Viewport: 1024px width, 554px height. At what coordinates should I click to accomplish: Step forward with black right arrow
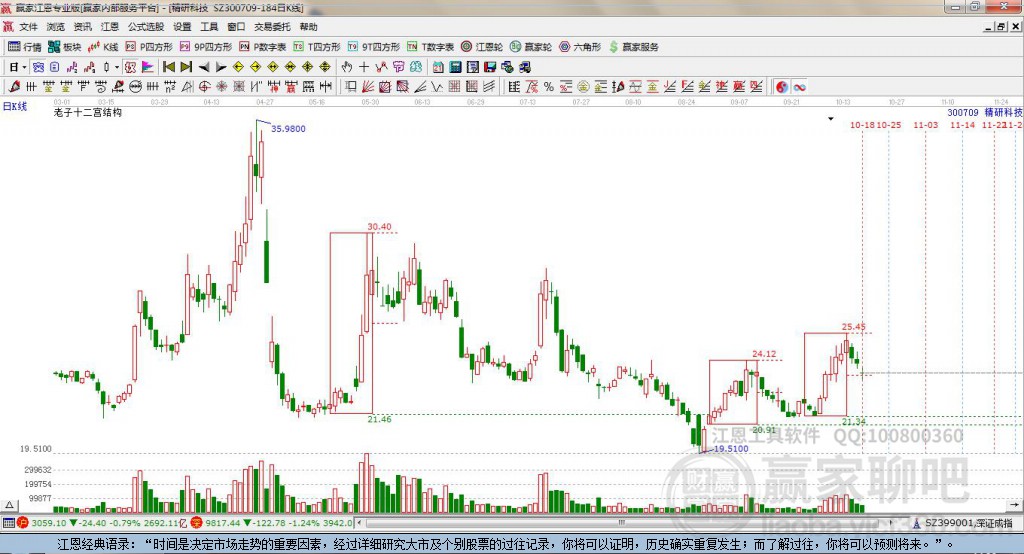pyautogui.click(x=221, y=67)
